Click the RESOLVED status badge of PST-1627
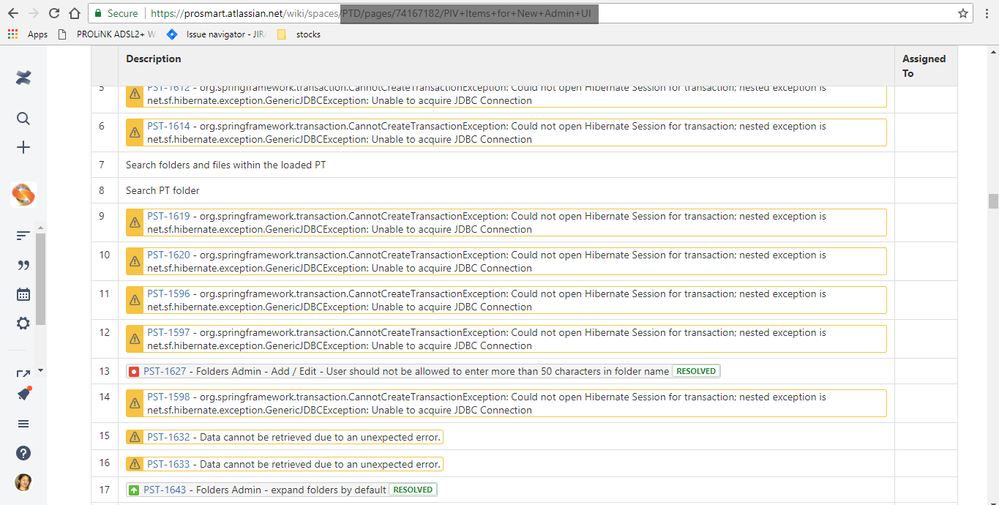 [x=696, y=371]
